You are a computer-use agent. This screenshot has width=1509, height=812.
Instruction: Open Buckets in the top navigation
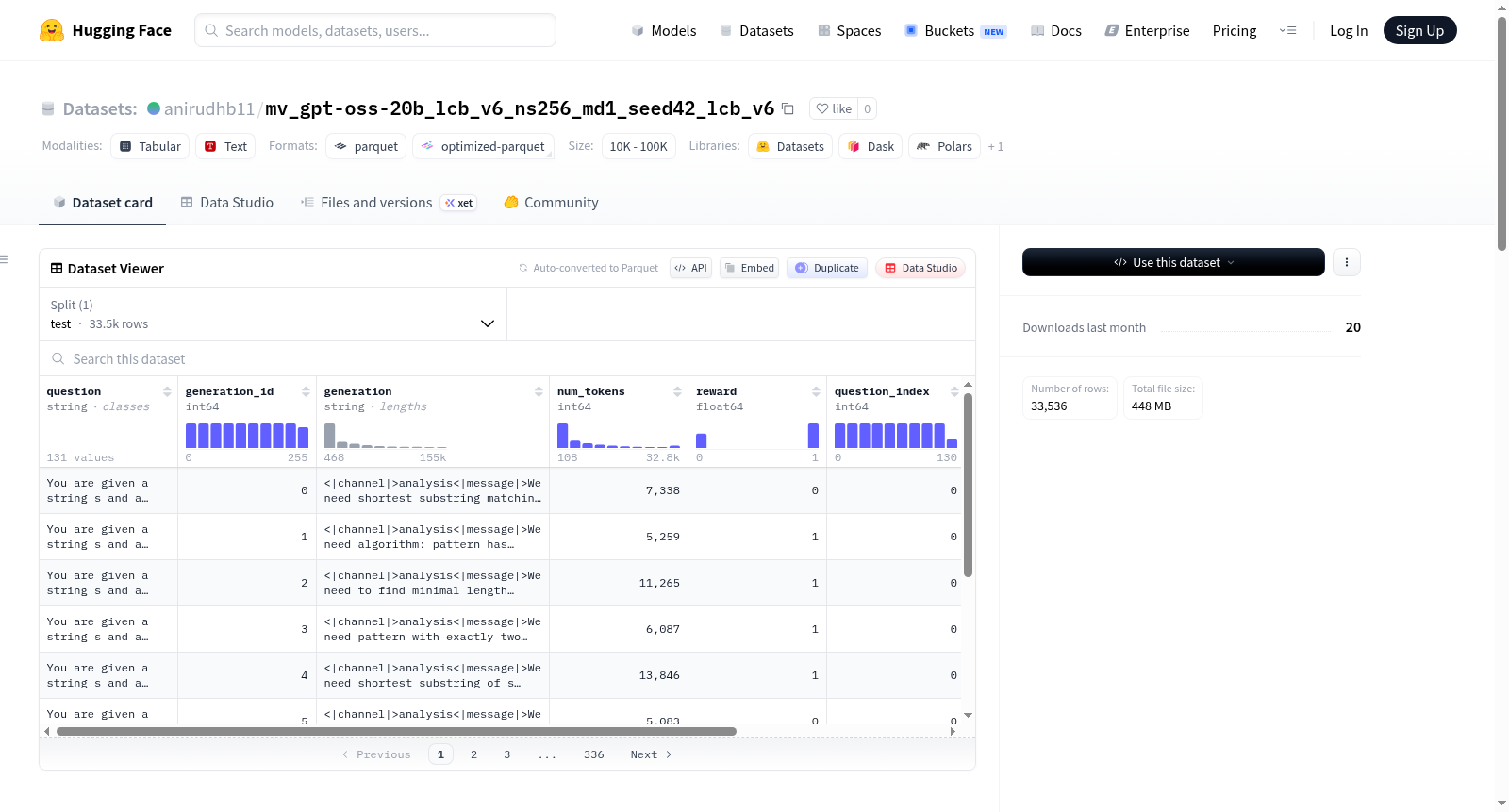955,30
